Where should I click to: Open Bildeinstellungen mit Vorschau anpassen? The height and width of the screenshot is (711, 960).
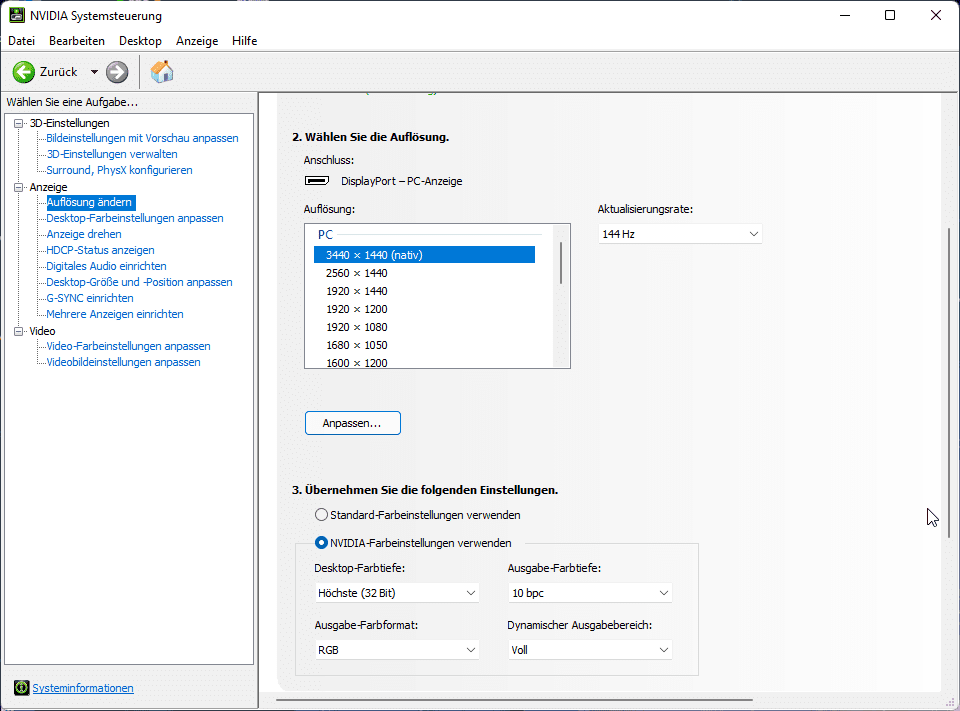(142, 138)
